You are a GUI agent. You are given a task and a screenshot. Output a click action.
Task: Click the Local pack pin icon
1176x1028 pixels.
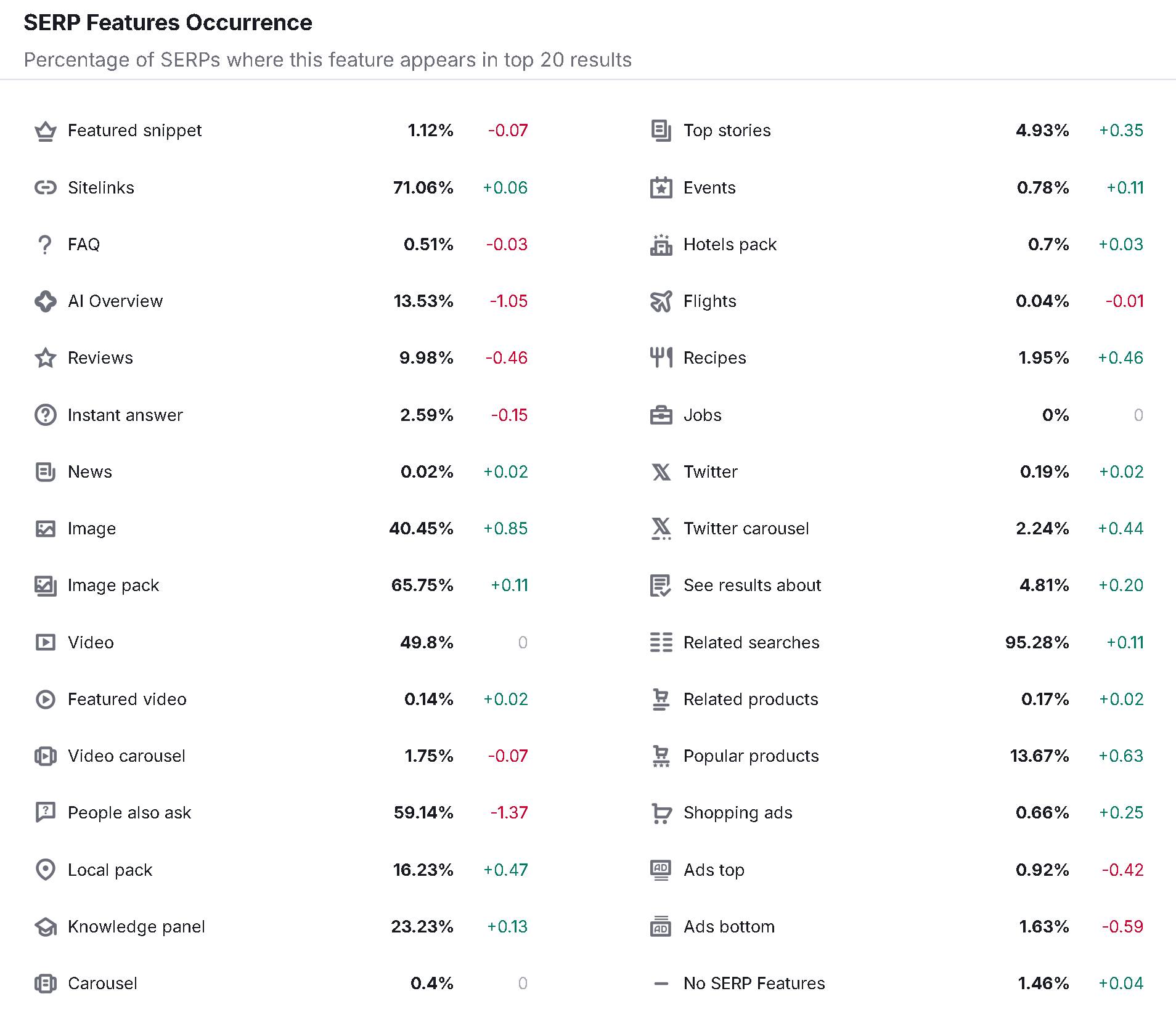pyautogui.click(x=46, y=870)
